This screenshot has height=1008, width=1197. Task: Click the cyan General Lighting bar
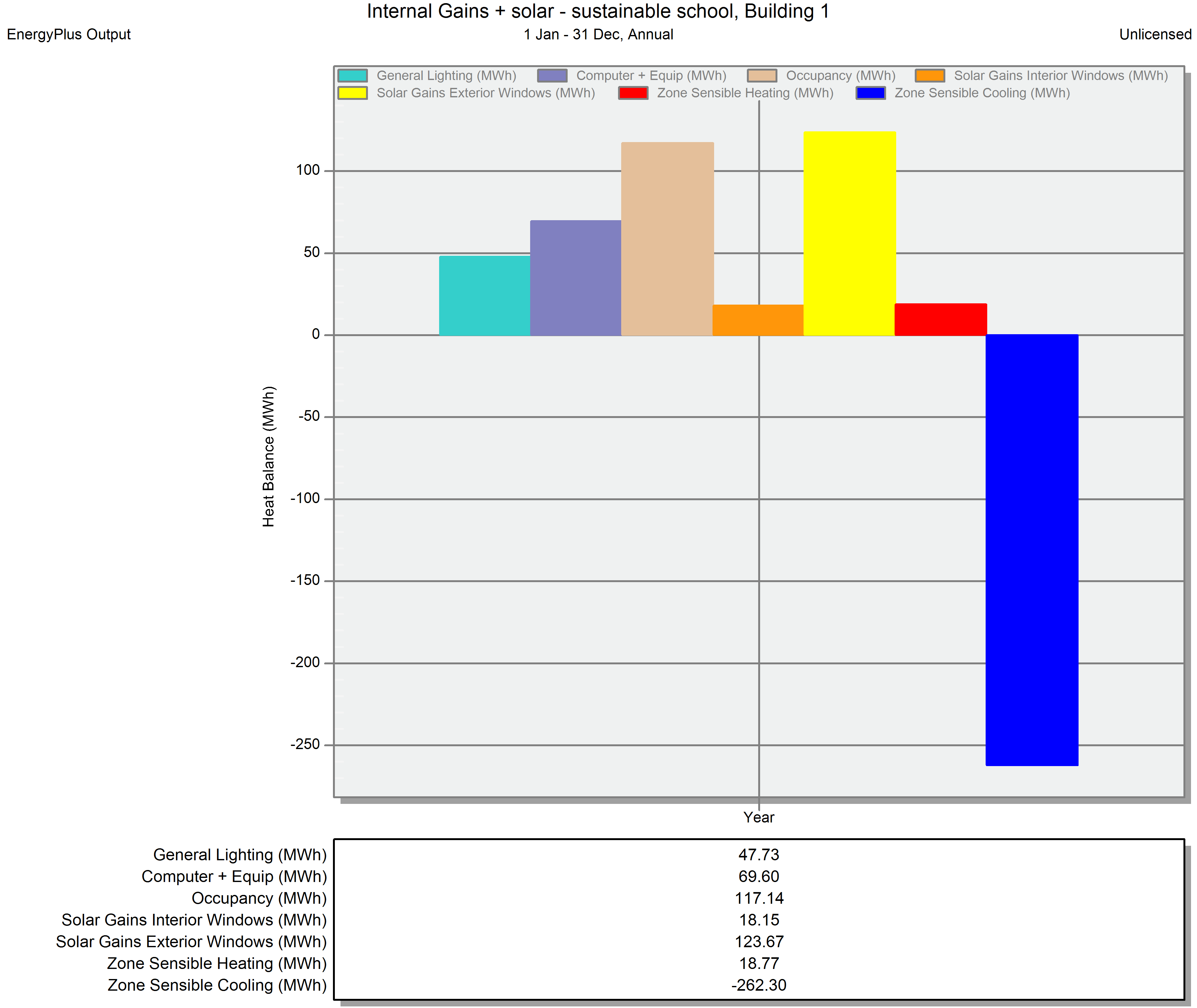(485, 295)
